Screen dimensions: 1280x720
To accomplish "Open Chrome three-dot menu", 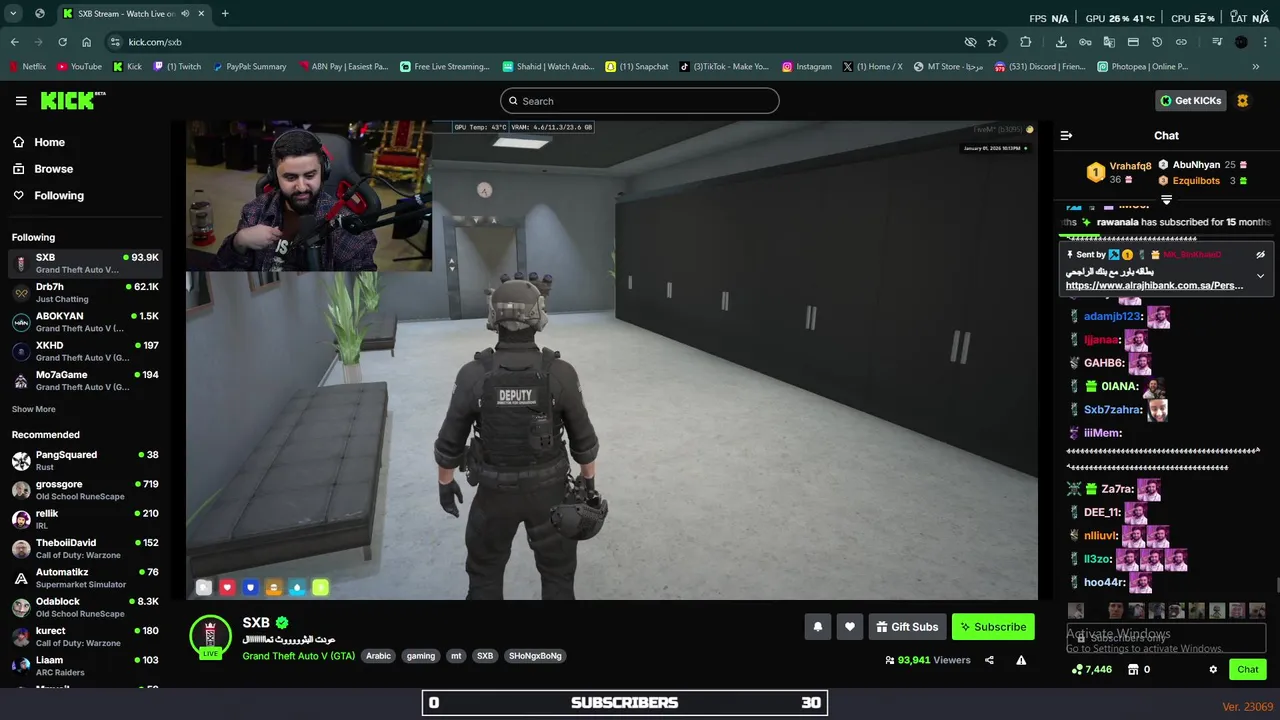I will pos(1265,42).
